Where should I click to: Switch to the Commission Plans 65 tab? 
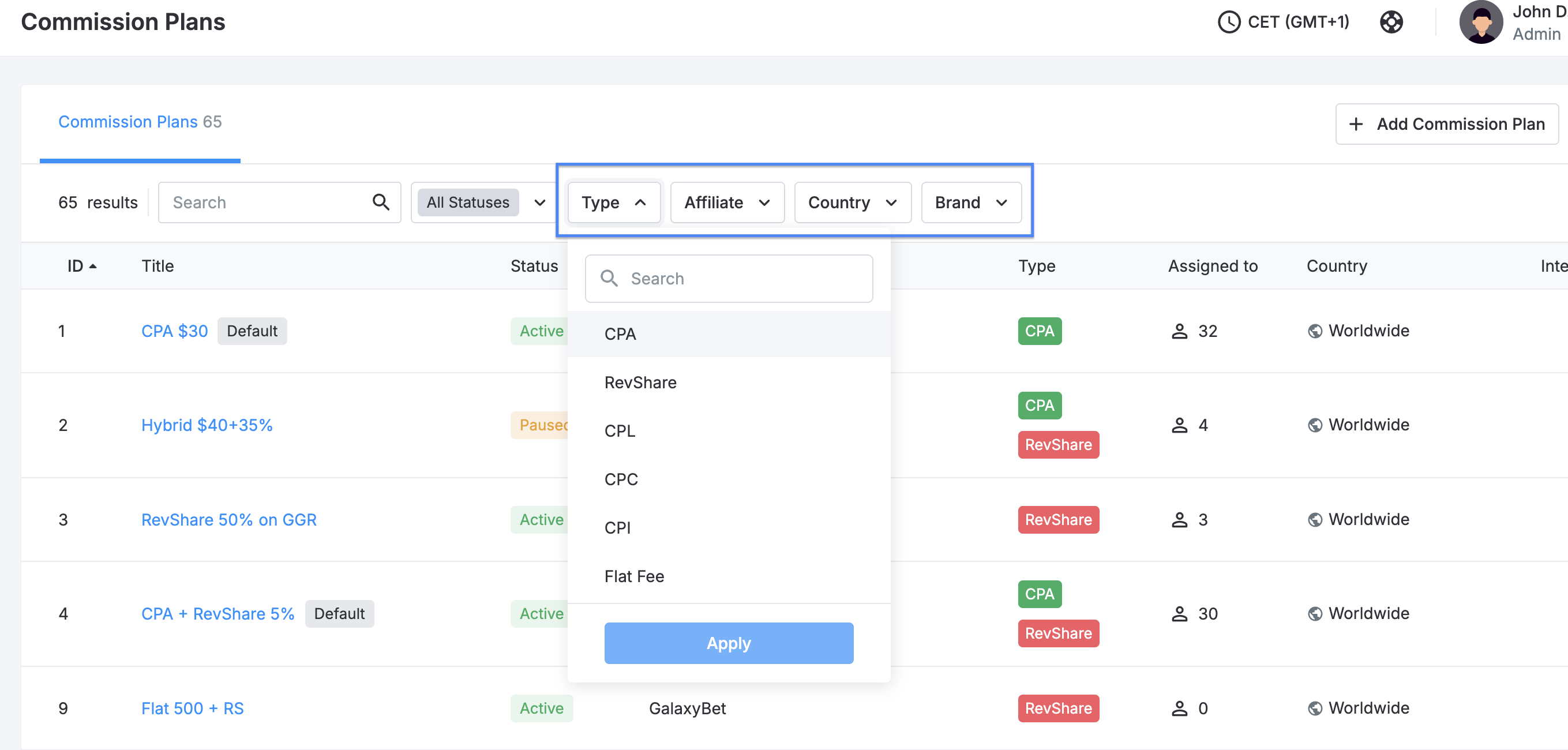click(140, 122)
